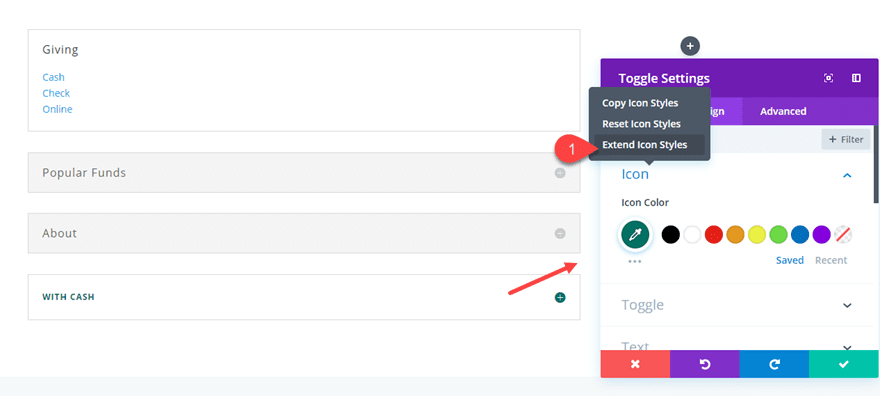Select the purple color swatch

[822, 234]
